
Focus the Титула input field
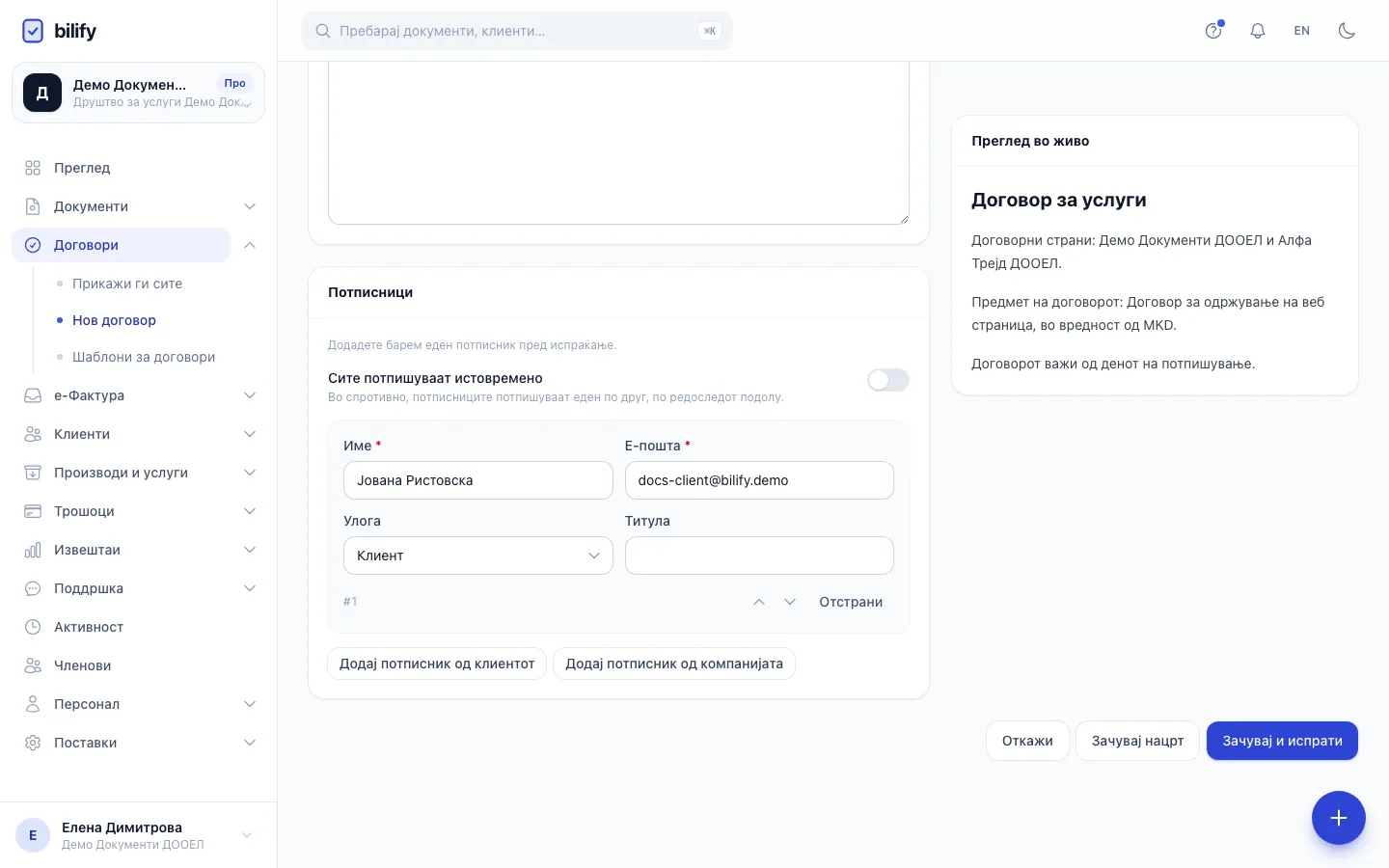[759, 556]
